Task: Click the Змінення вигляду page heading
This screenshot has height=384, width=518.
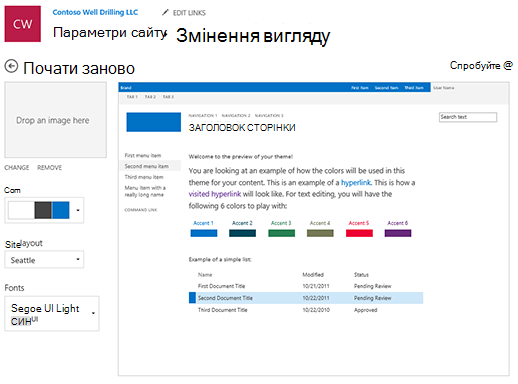Action: pos(253,36)
